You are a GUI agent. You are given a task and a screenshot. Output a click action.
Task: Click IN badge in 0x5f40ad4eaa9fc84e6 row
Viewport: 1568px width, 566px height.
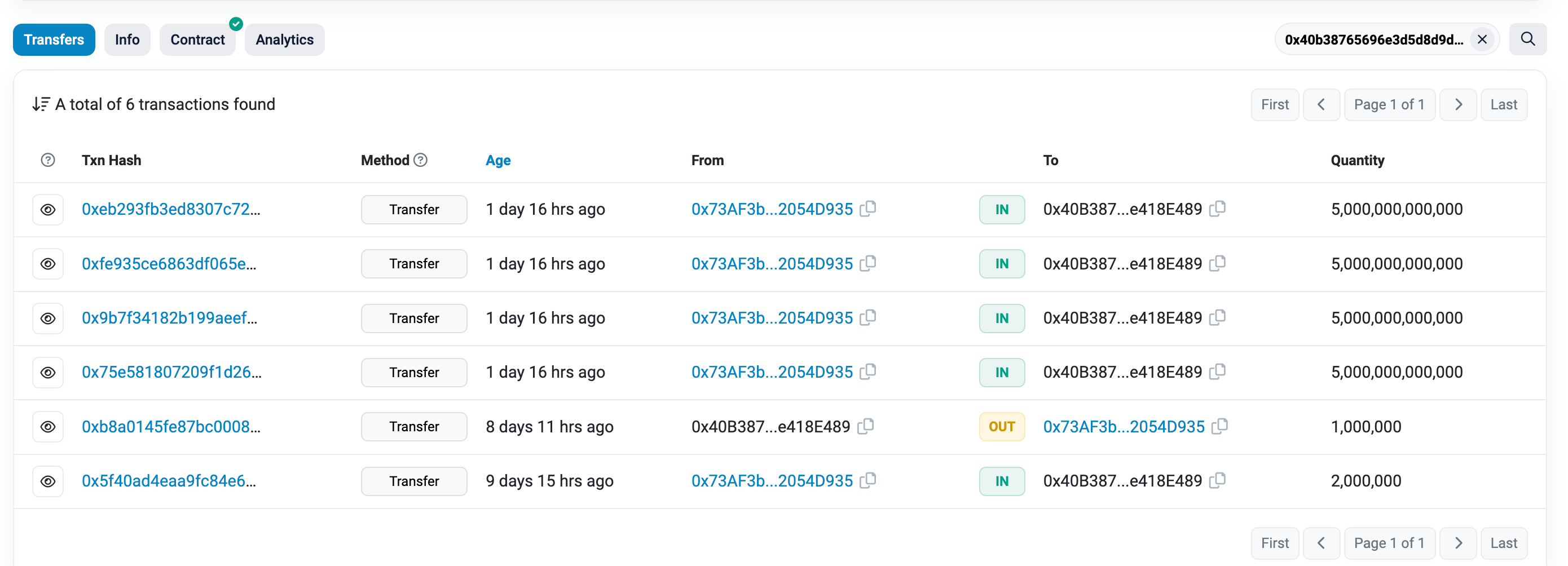point(1002,481)
